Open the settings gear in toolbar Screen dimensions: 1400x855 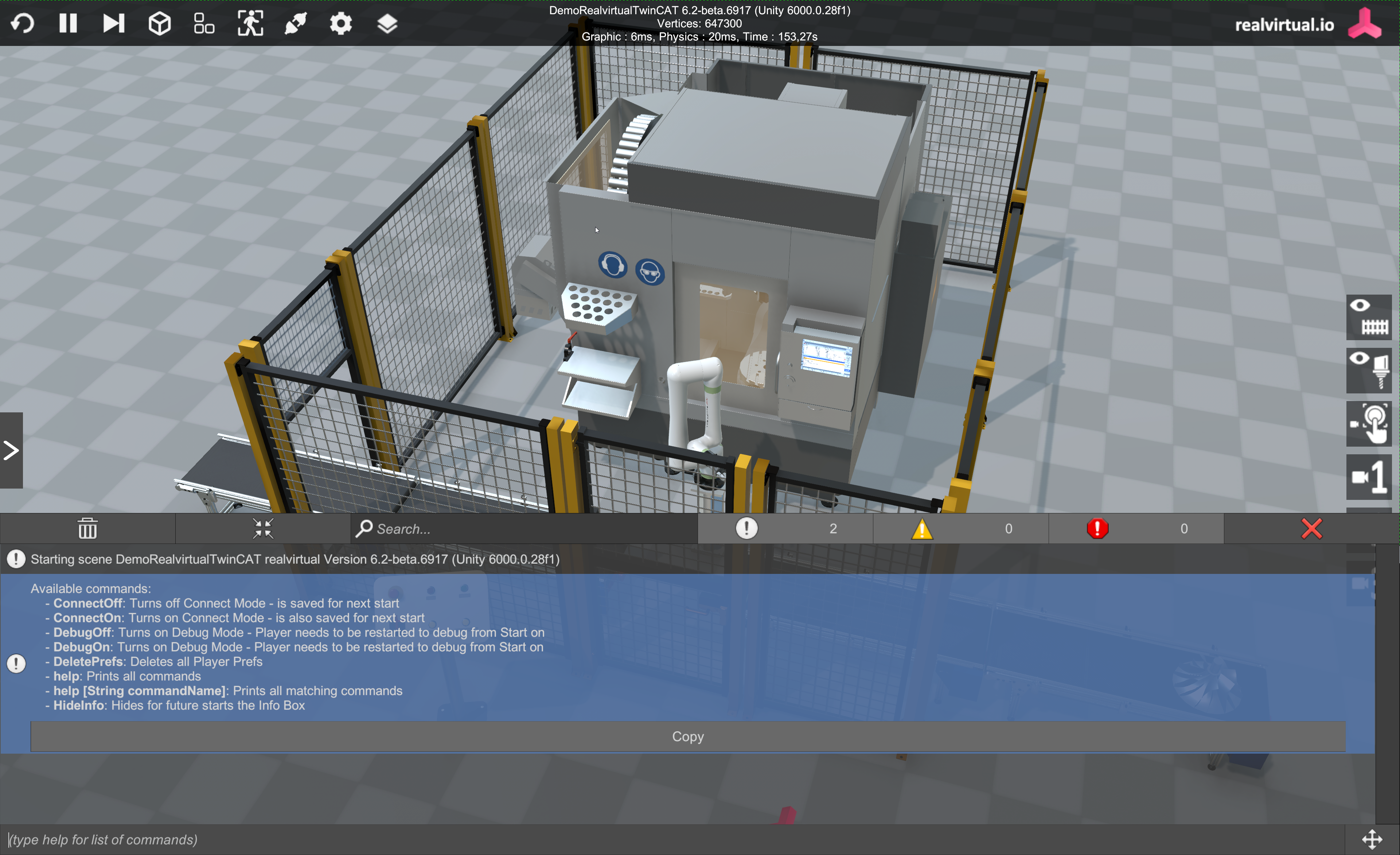(x=341, y=24)
